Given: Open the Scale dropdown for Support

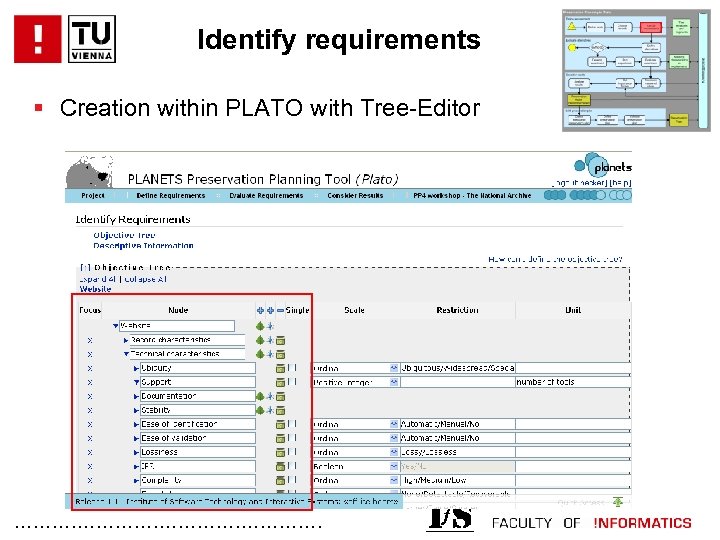Looking at the screenshot, I should click(x=394, y=382).
